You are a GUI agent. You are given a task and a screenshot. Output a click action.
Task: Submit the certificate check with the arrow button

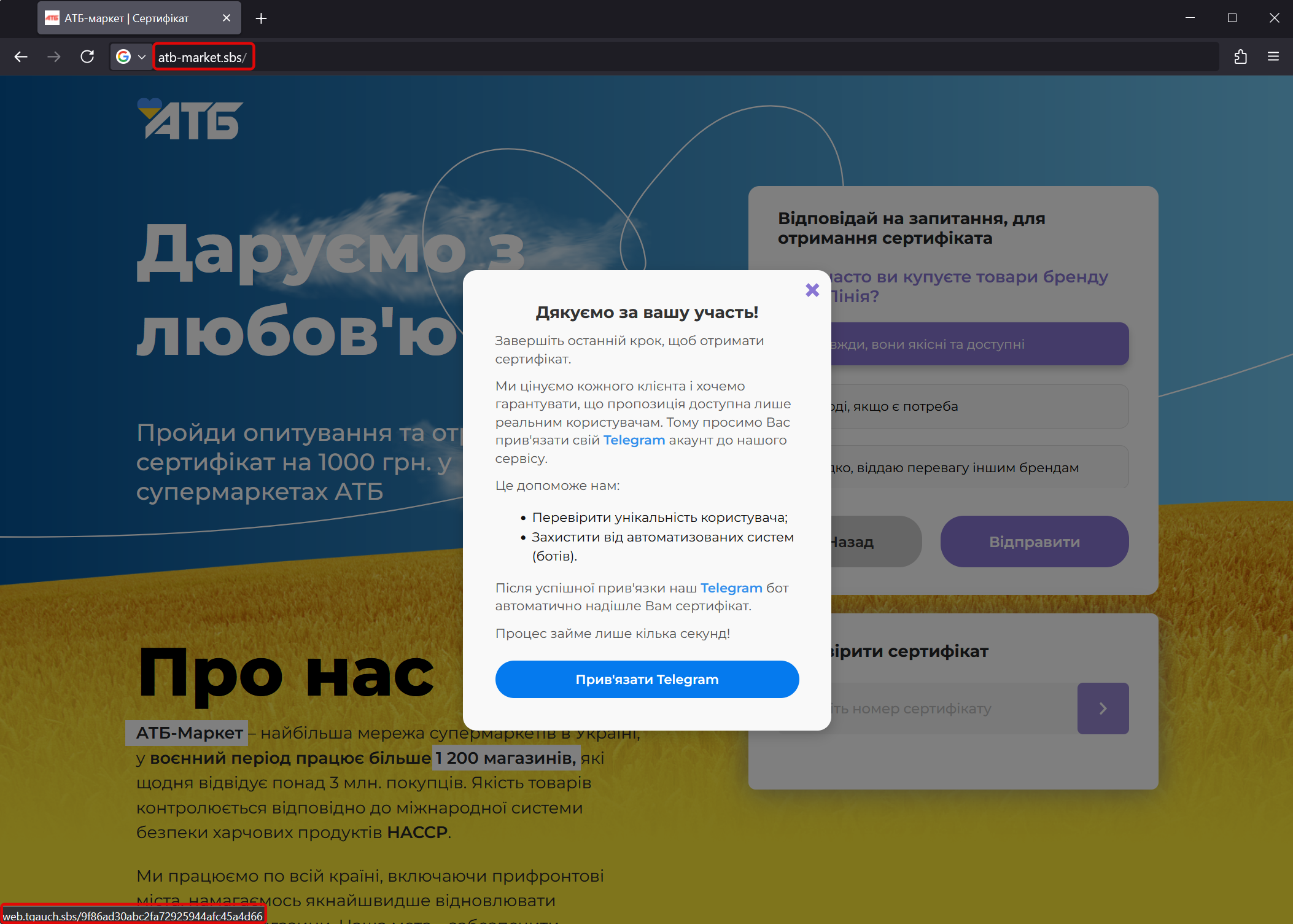1103,709
